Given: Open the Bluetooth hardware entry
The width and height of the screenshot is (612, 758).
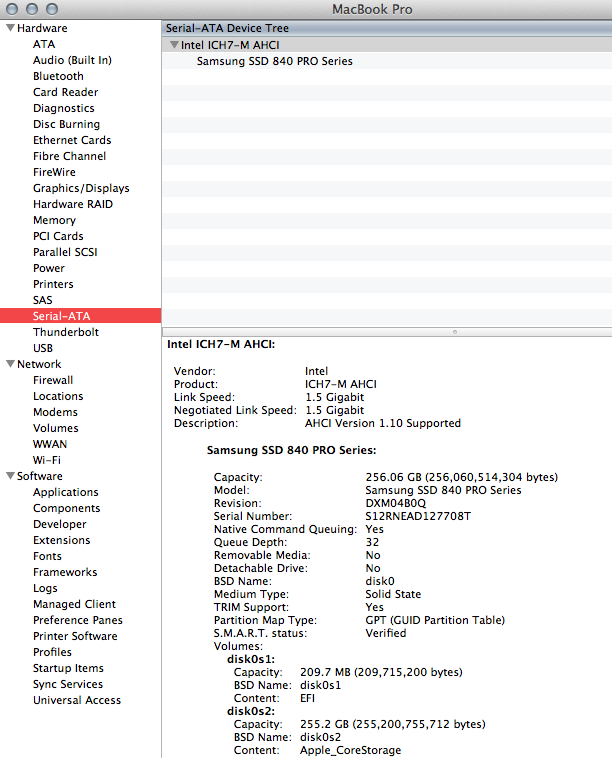Looking at the screenshot, I should pos(58,76).
